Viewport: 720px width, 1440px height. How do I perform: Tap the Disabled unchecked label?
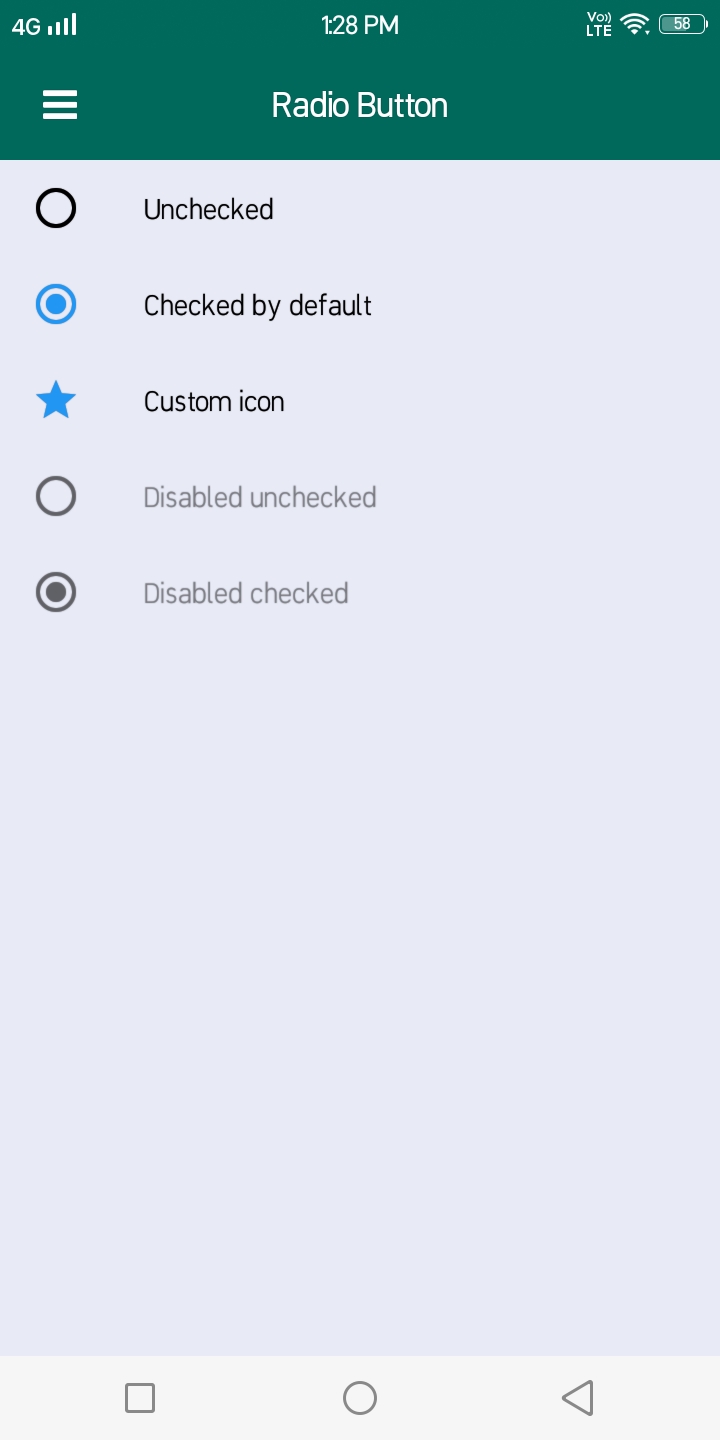(x=260, y=497)
